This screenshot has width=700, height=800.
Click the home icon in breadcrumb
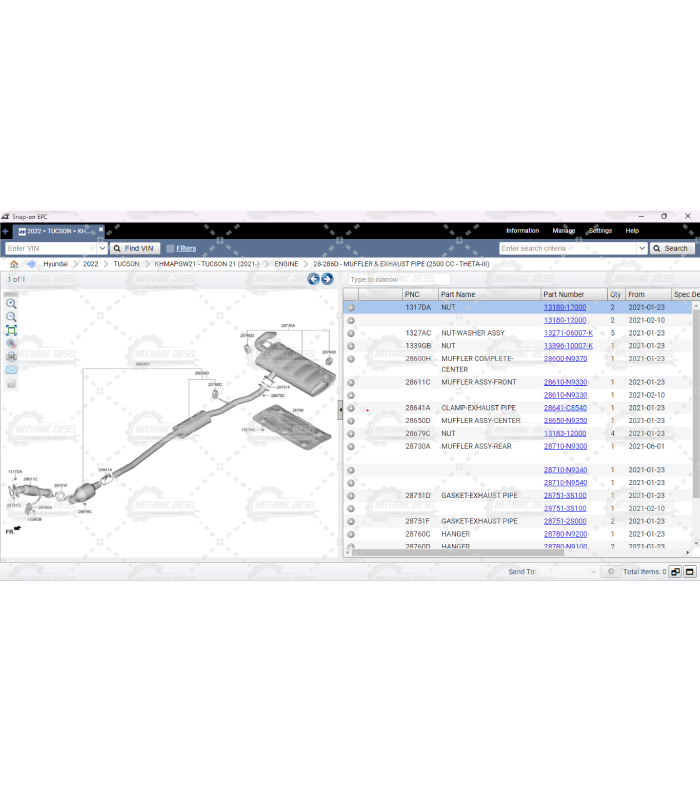tap(14, 264)
